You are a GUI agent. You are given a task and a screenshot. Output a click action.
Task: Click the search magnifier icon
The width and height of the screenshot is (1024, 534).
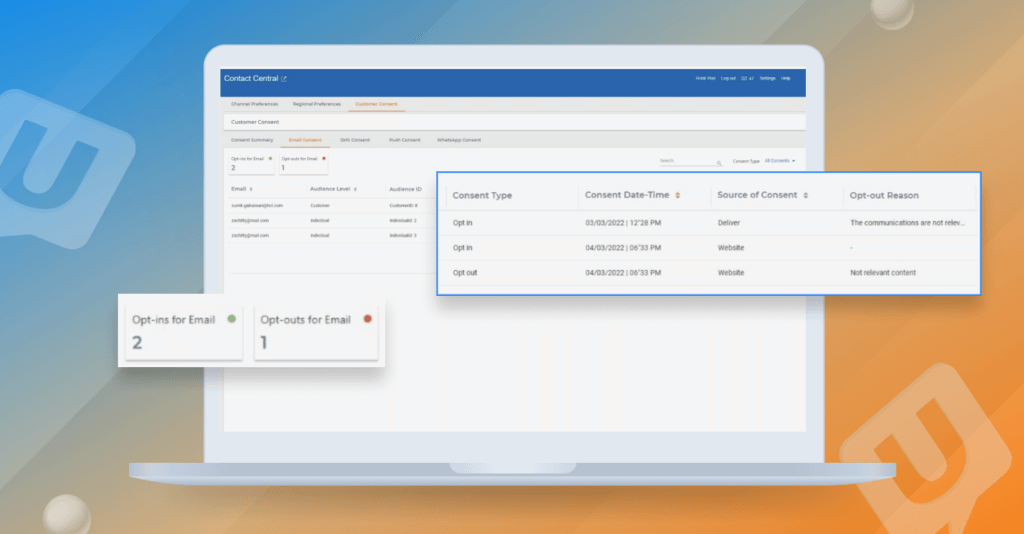coord(719,162)
